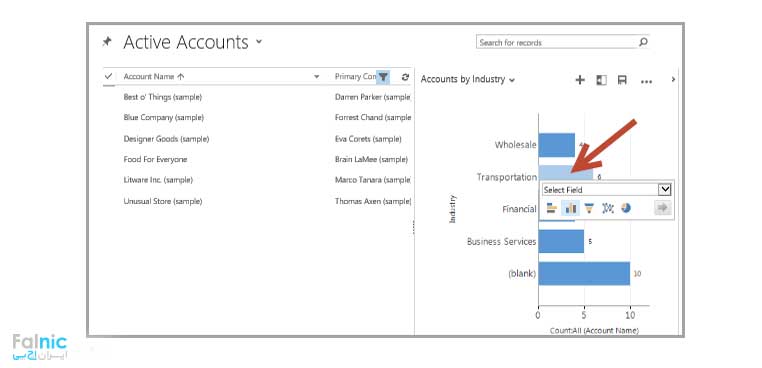Screen dimensions: 762x368
Task: Open Food For Everyone account
Action: (156, 159)
